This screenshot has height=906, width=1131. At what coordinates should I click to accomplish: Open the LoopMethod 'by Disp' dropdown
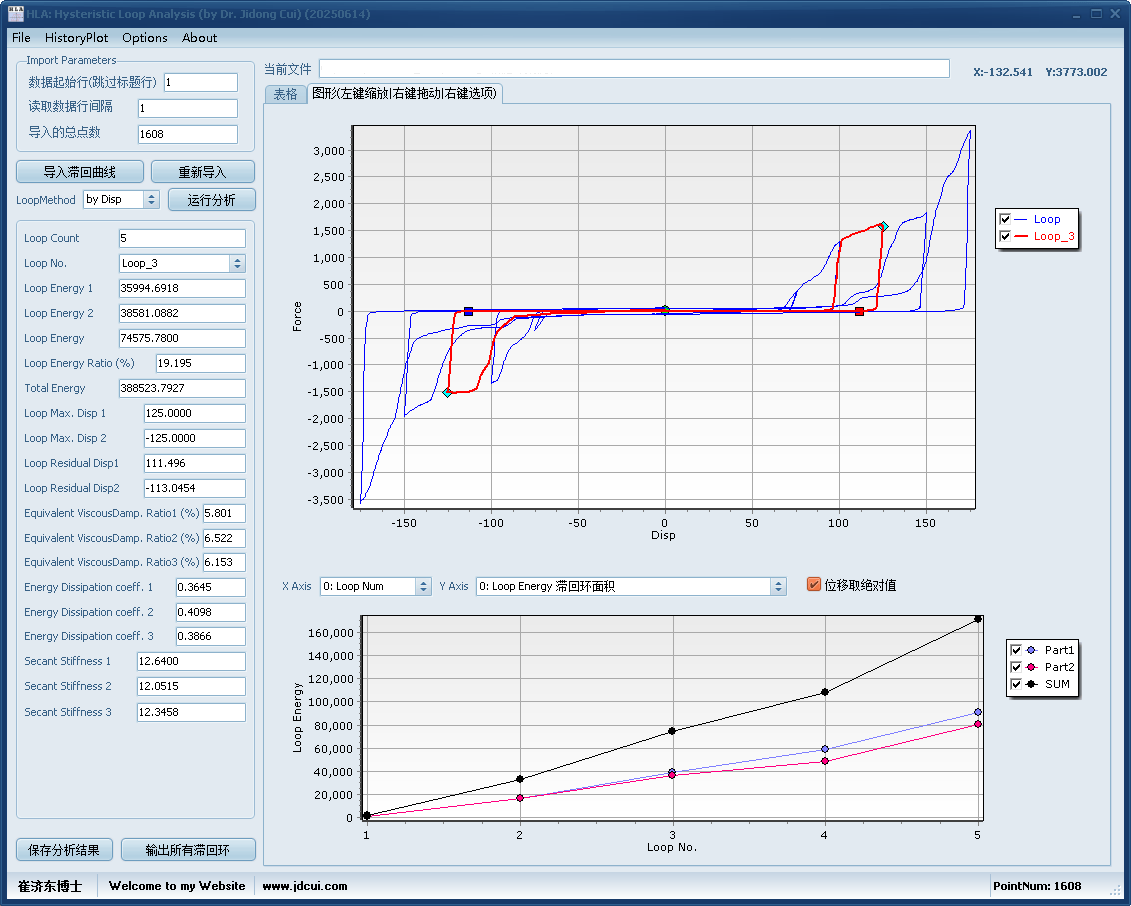coord(151,199)
